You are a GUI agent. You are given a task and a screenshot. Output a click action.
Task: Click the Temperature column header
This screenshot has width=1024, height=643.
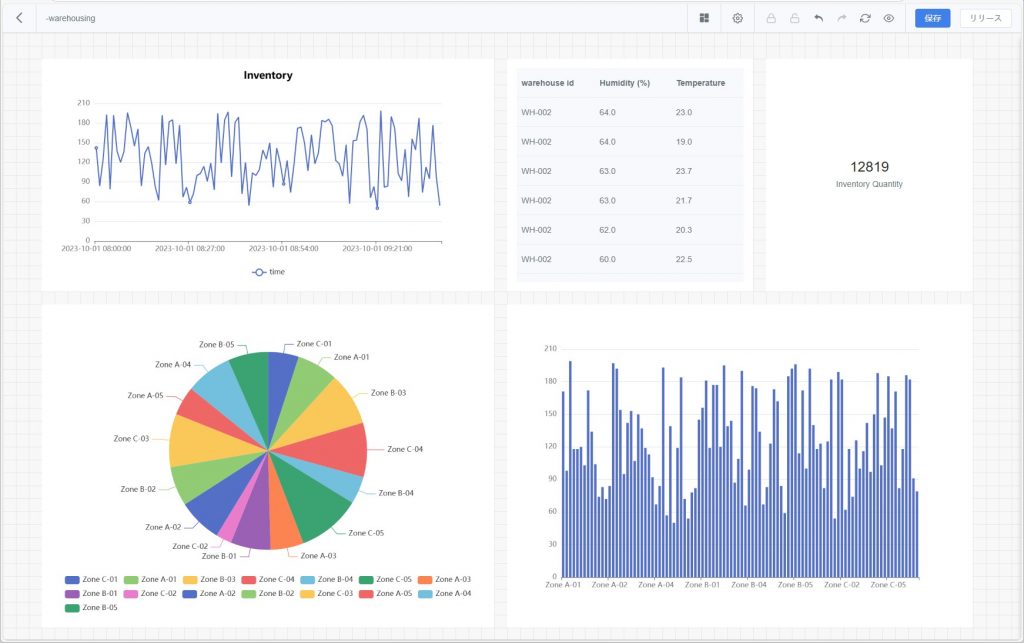point(700,83)
